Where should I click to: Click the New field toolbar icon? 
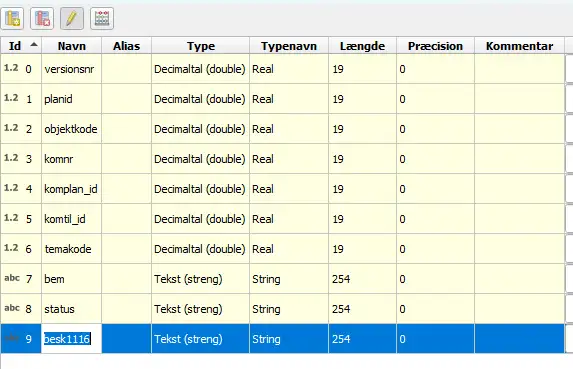(x=12, y=18)
